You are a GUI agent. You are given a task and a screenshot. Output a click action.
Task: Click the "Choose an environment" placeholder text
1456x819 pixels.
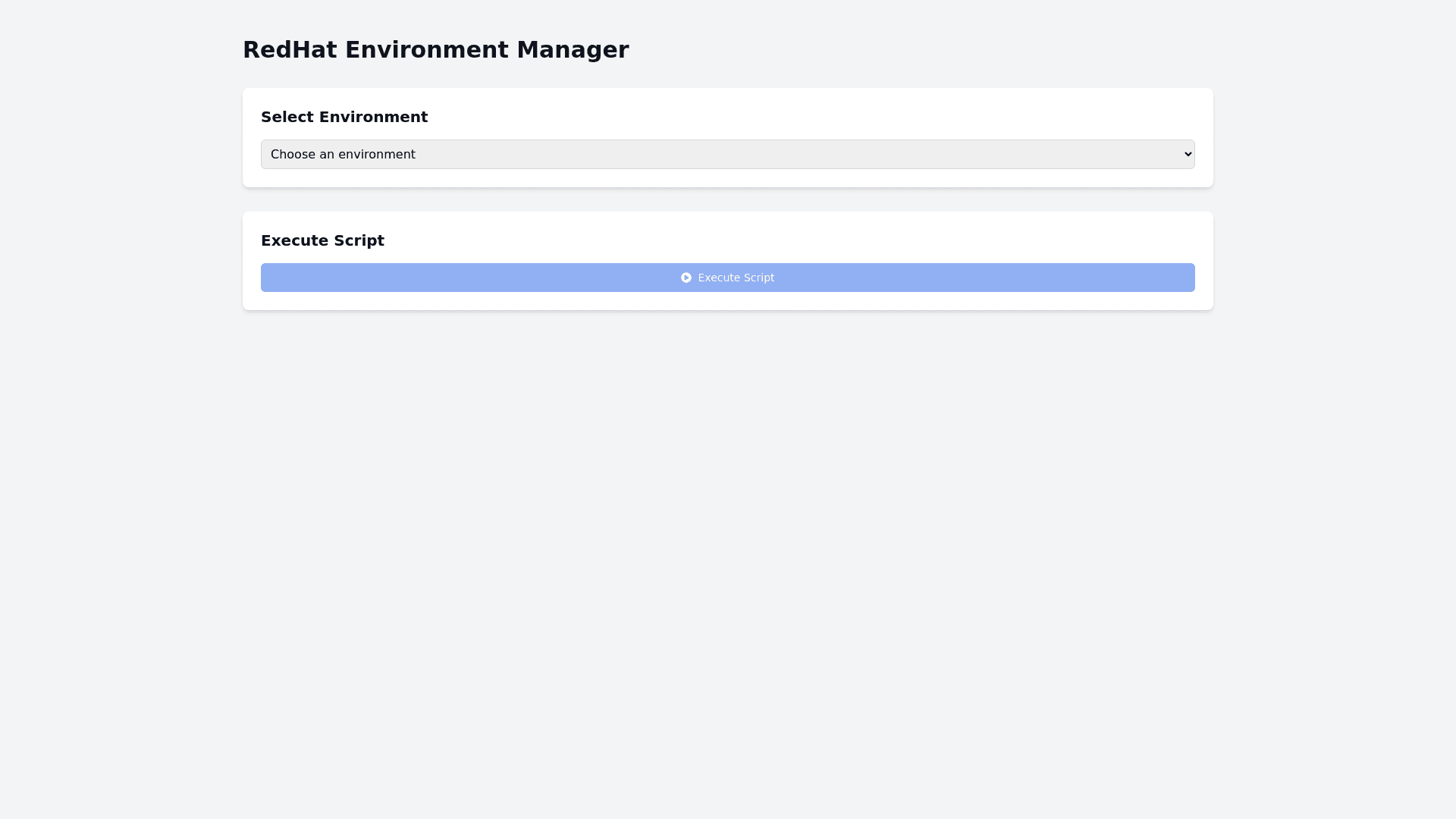(343, 154)
